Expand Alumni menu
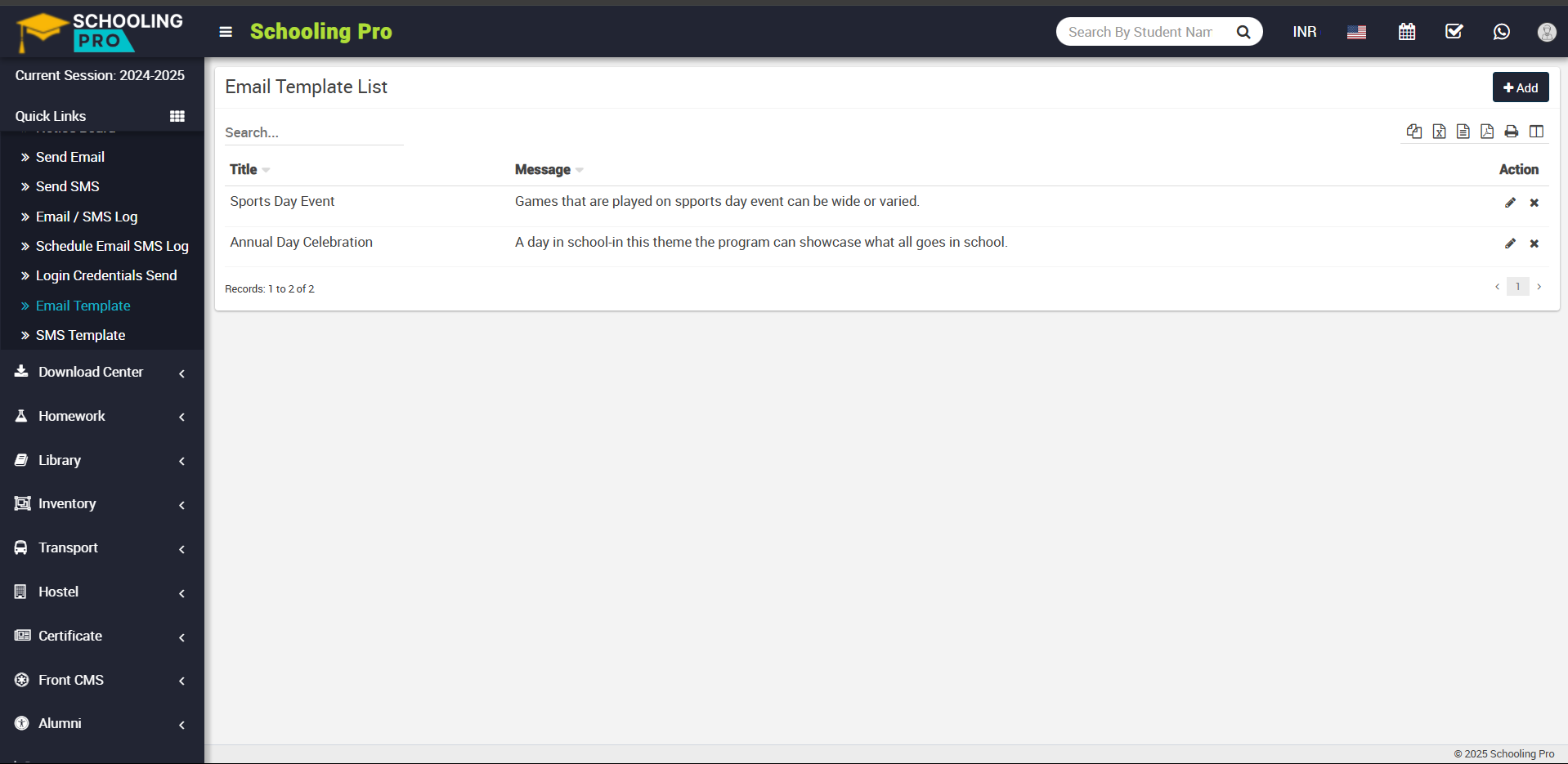Image resolution: width=1568 pixels, height=764 pixels. 101,723
